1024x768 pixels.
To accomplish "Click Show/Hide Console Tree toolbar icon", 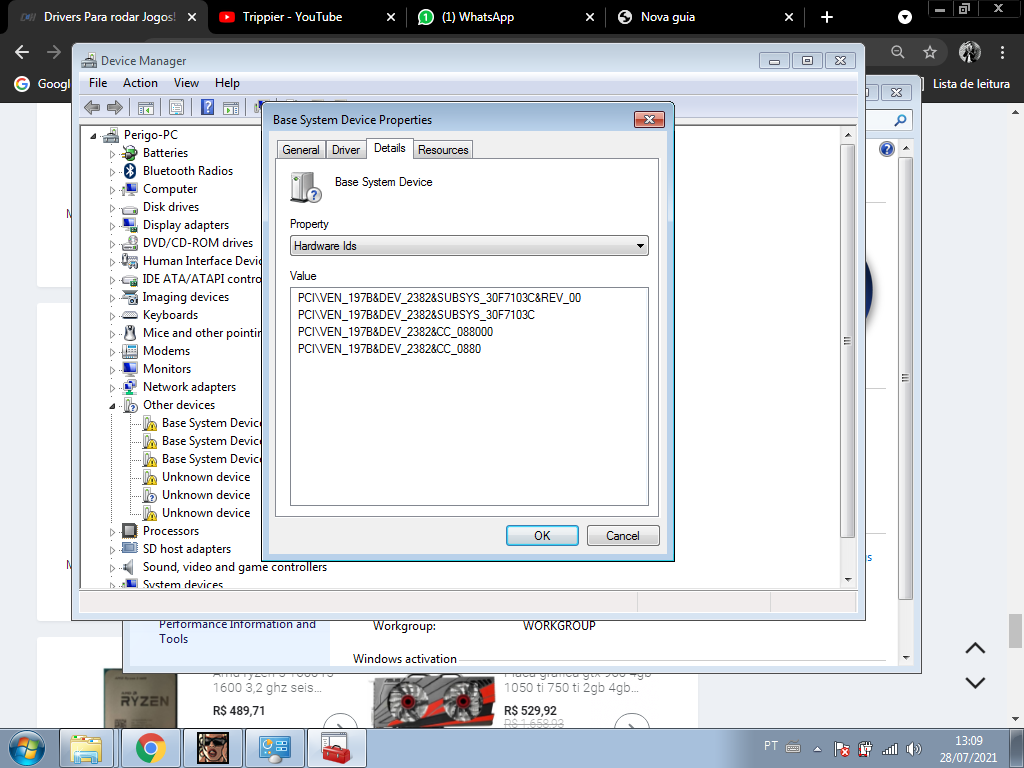I will [146, 108].
